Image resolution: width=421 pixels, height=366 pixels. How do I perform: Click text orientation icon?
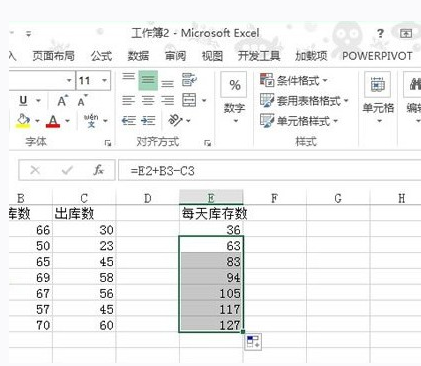click(x=175, y=120)
